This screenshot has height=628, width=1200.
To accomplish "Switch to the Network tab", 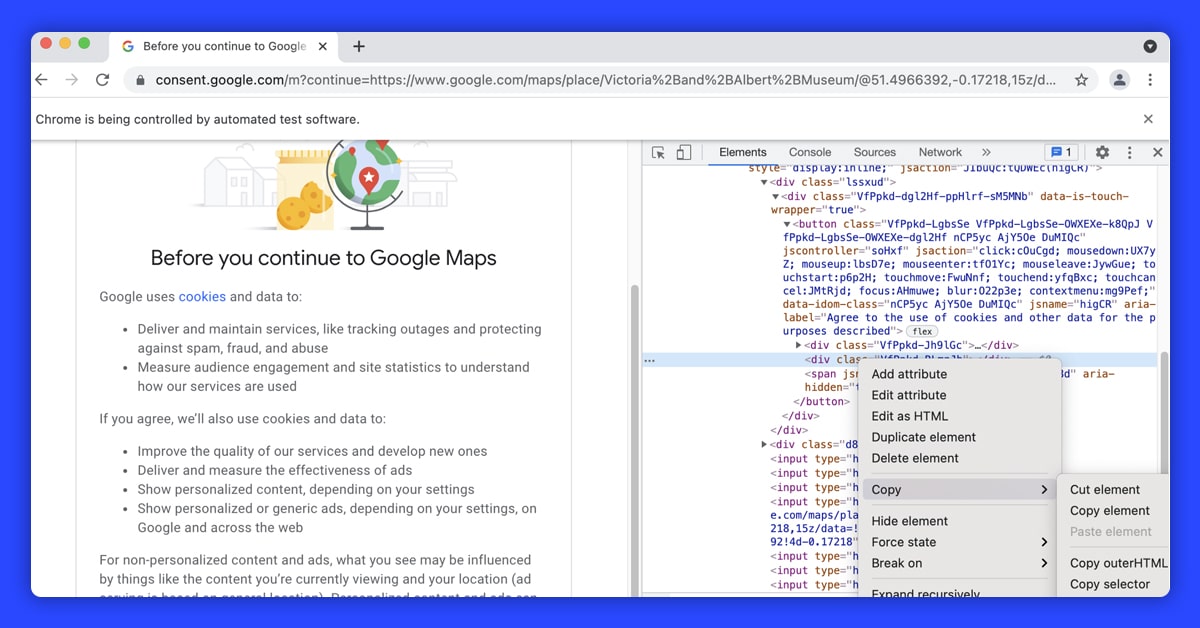I will pyautogui.click(x=940, y=152).
